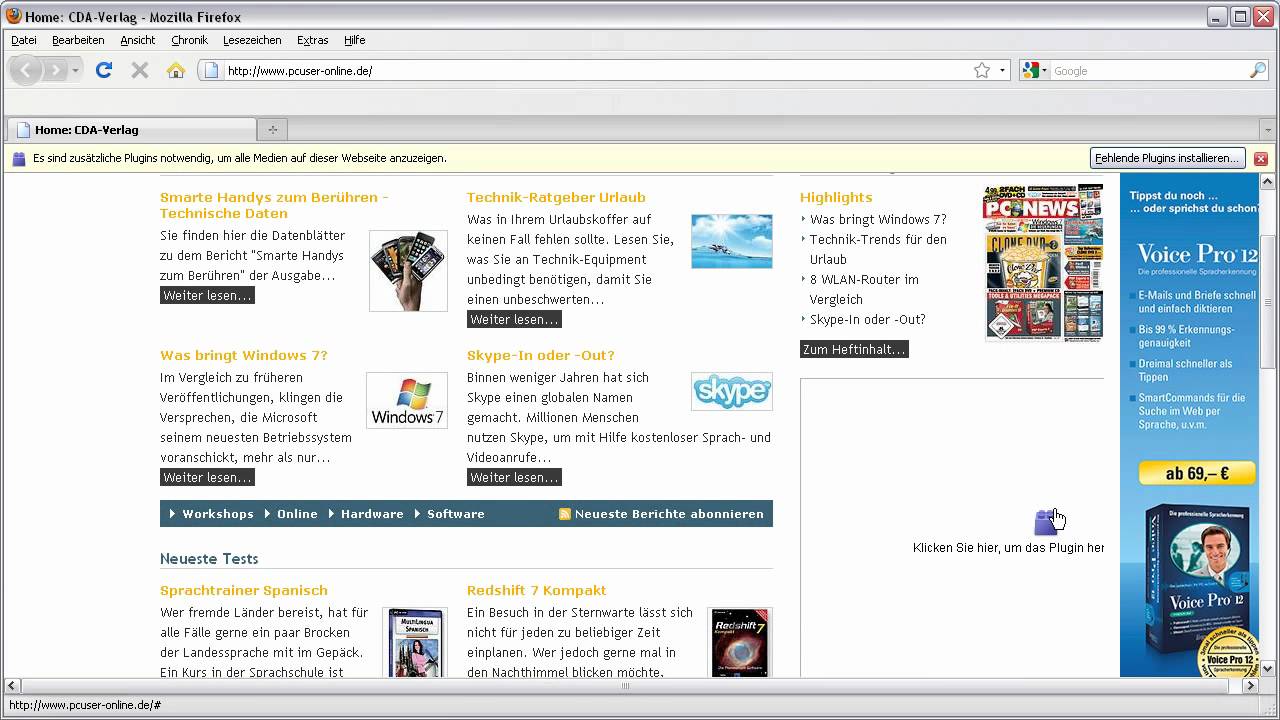Go to the Home page icon
Image resolution: width=1280 pixels, height=720 pixels.
pos(176,70)
